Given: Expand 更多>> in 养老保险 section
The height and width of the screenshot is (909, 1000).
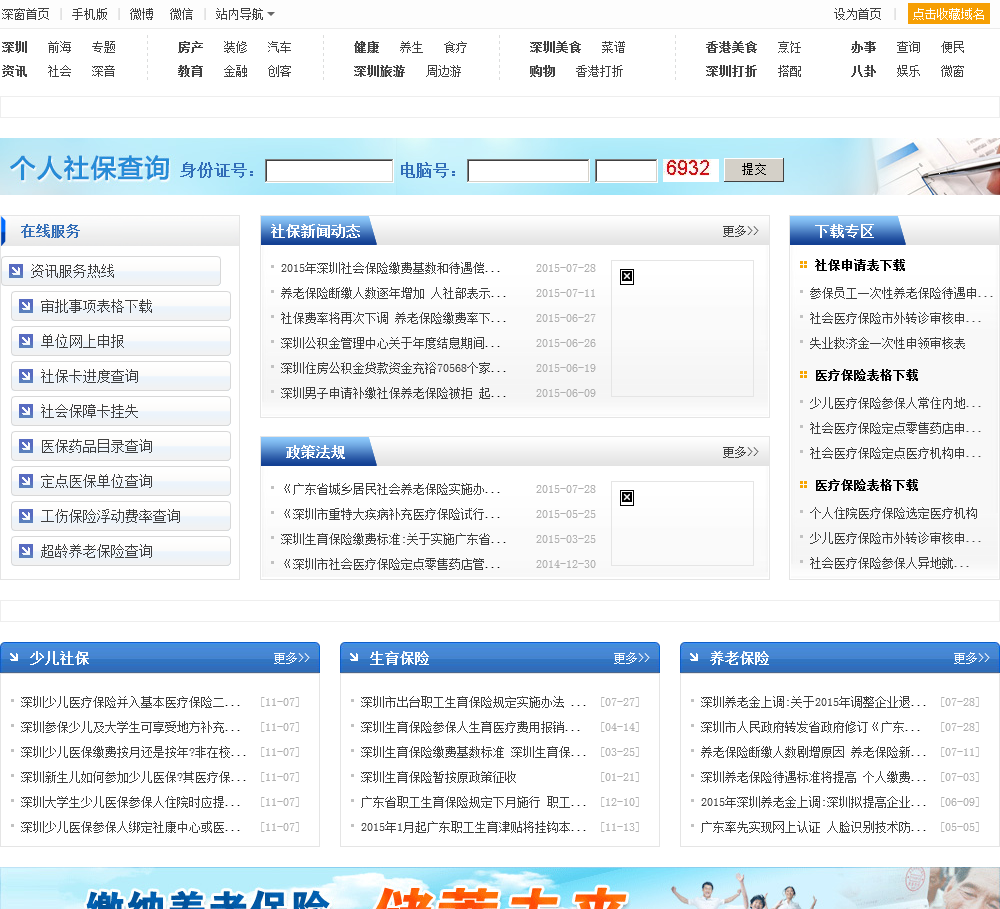Looking at the screenshot, I should click(x=971, y=658).
